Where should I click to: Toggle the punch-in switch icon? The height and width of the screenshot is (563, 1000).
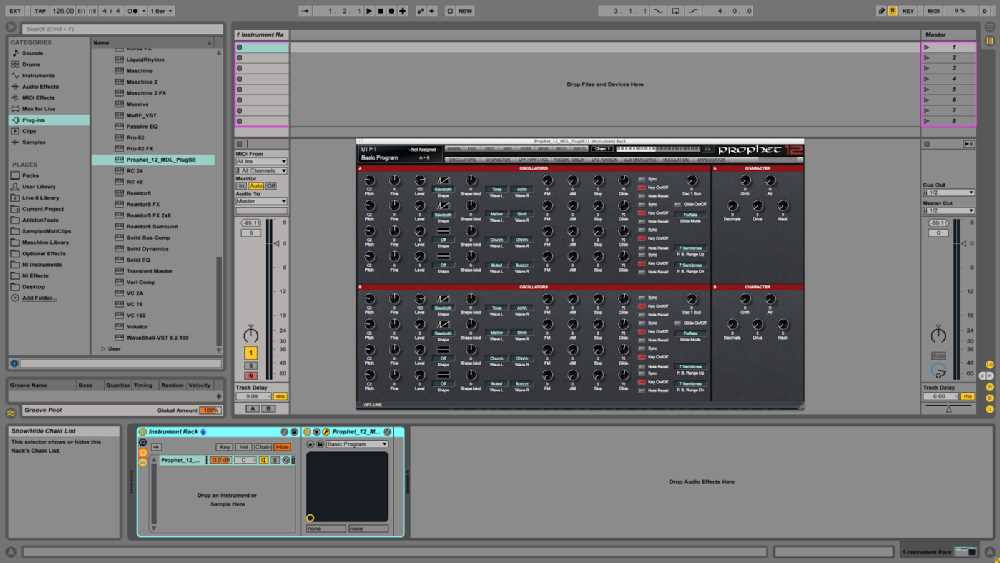[x=658, y=11]
